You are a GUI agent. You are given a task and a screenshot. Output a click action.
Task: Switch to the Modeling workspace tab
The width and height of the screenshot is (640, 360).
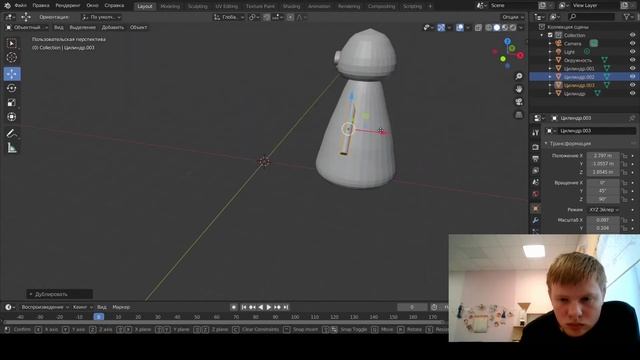pyautogui.click(x=170, y=6)
